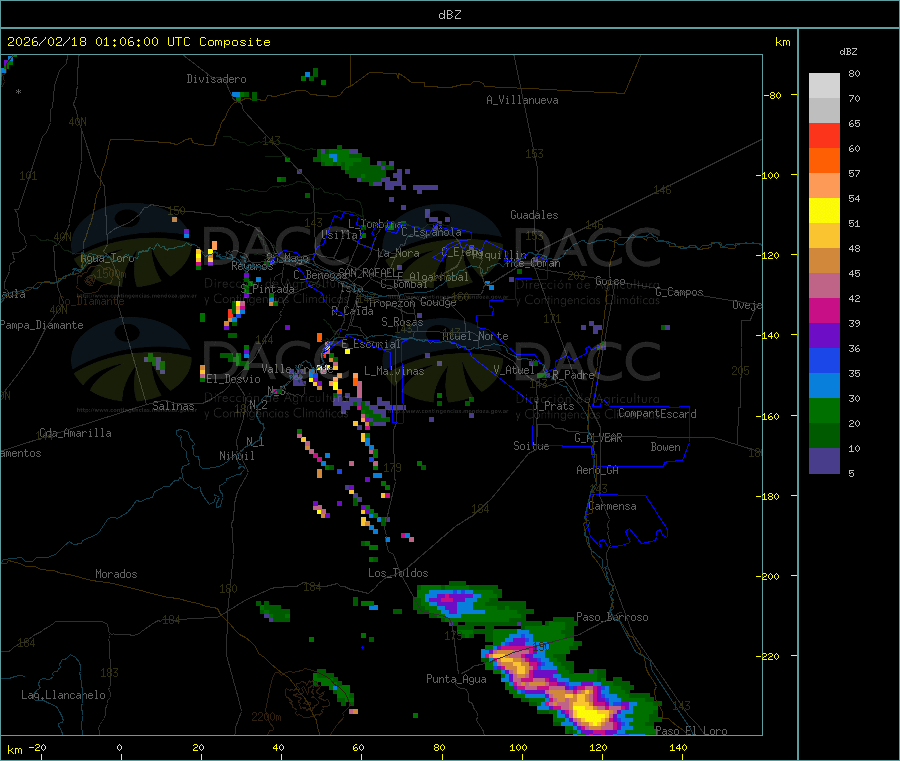The image size is (900, 761).
Task: Click the light gray 70-80 dBZ legend swatch
Action: [824, 86]
